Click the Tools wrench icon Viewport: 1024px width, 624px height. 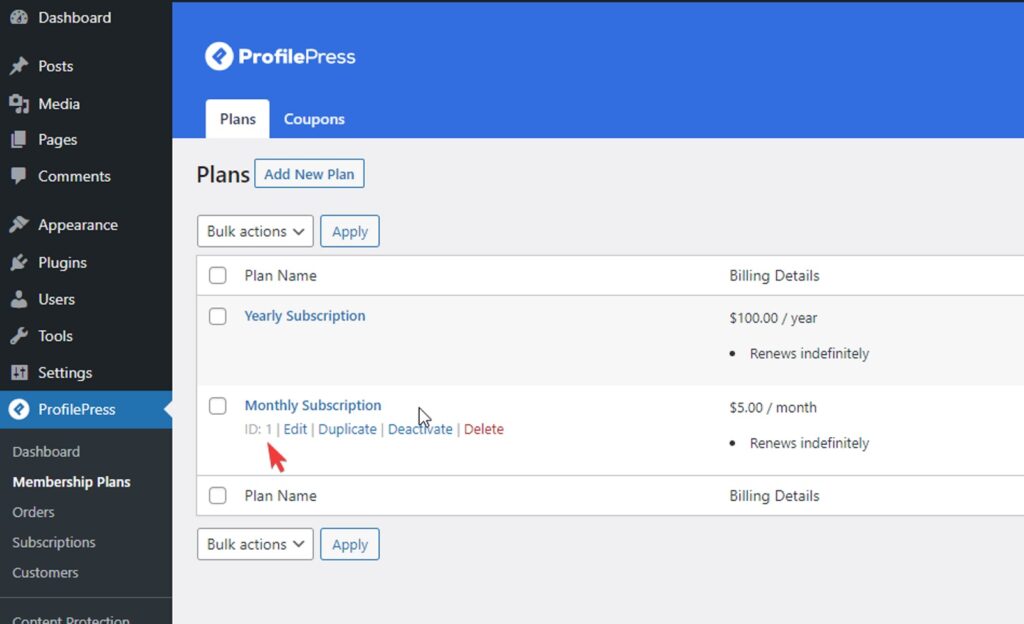[x=19, y=335]
